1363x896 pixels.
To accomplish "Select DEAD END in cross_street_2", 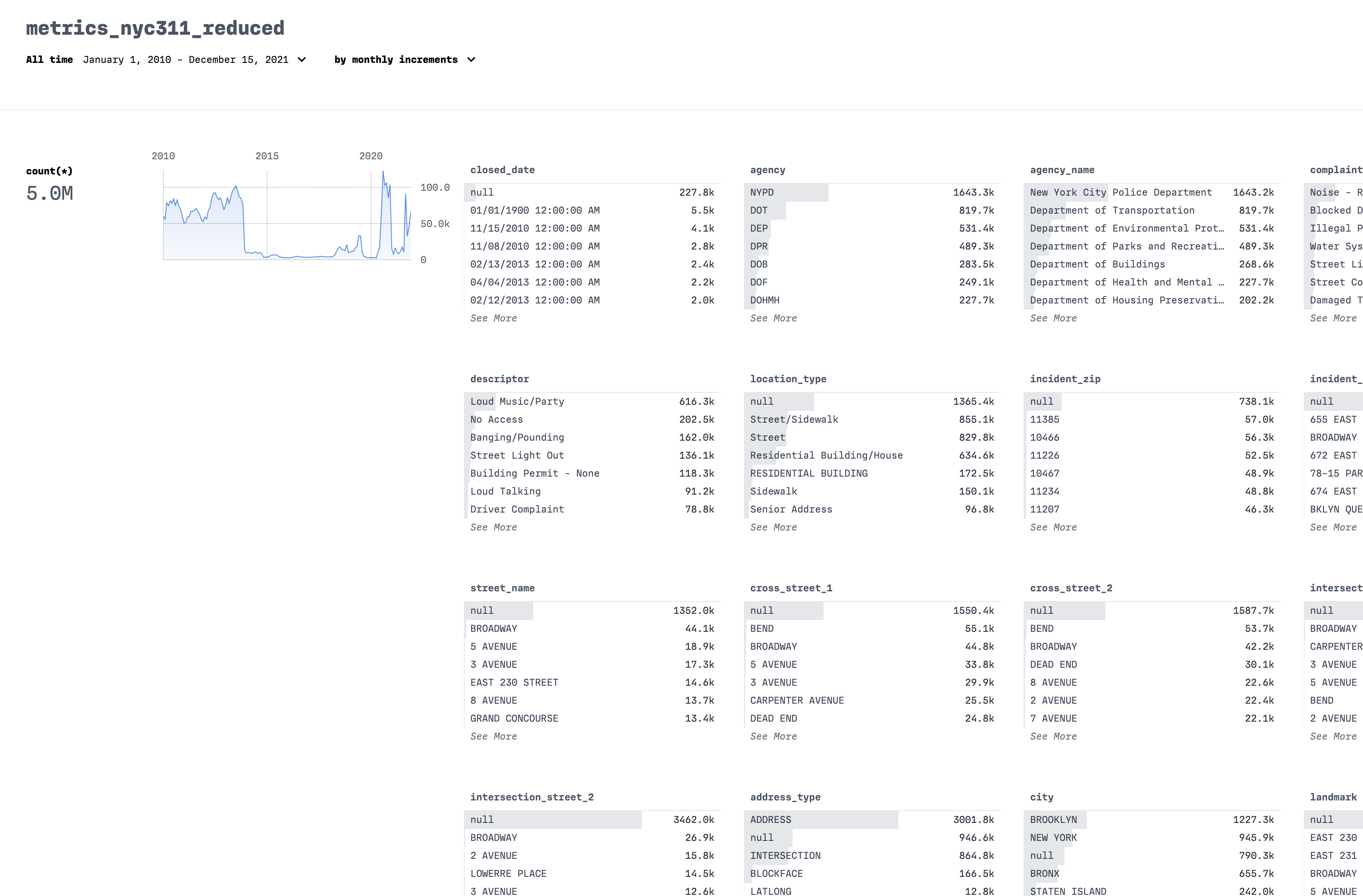I will point(1151,664).
